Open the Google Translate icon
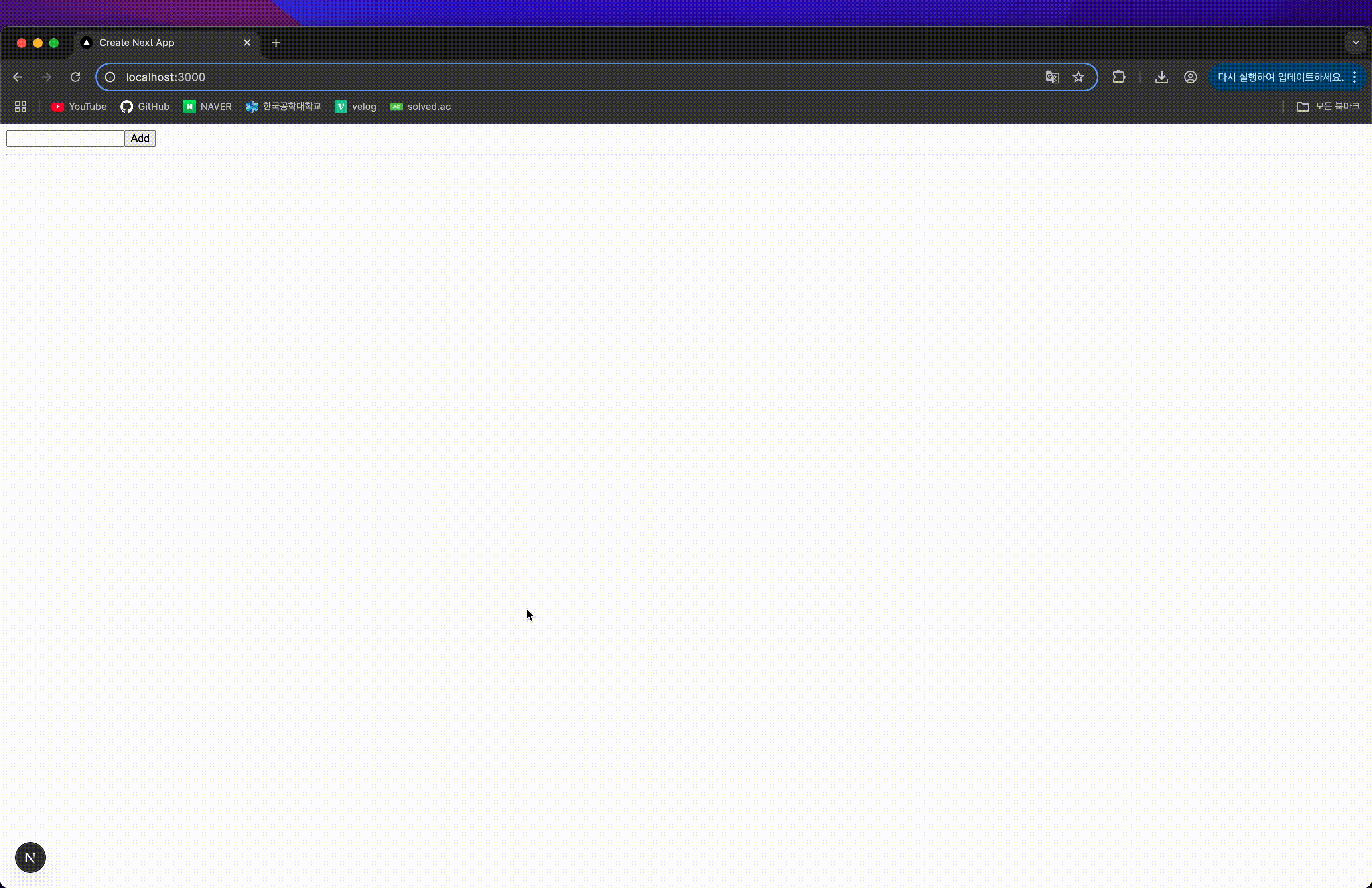 tap(1052, 77)
